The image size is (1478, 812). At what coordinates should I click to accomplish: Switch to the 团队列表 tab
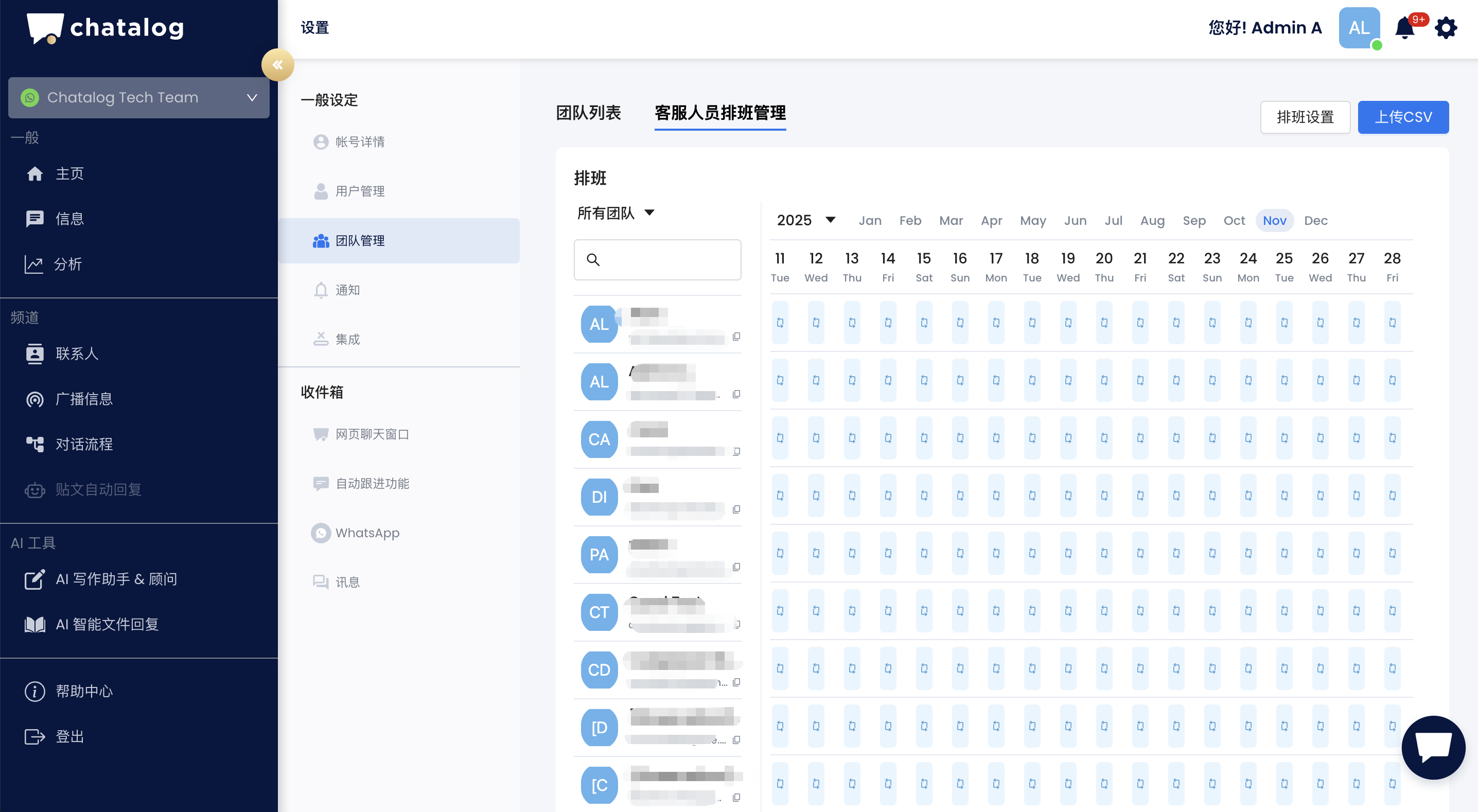pyautogui.click(x=588, y=113)
